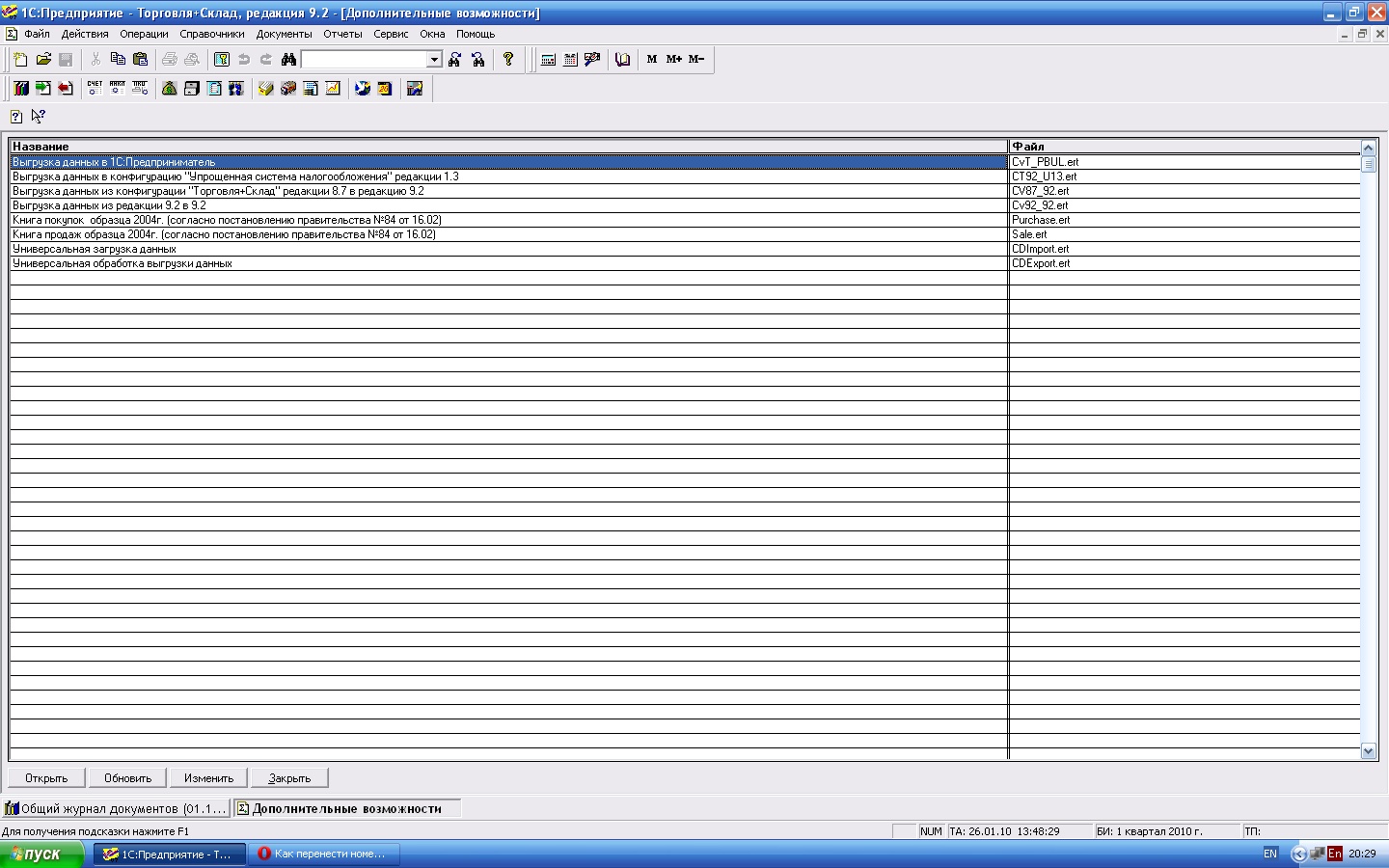The height and width of the screenshot is (868, 1389).
Task: Click the yellow question mark help icon
Action: pos(508,60)
